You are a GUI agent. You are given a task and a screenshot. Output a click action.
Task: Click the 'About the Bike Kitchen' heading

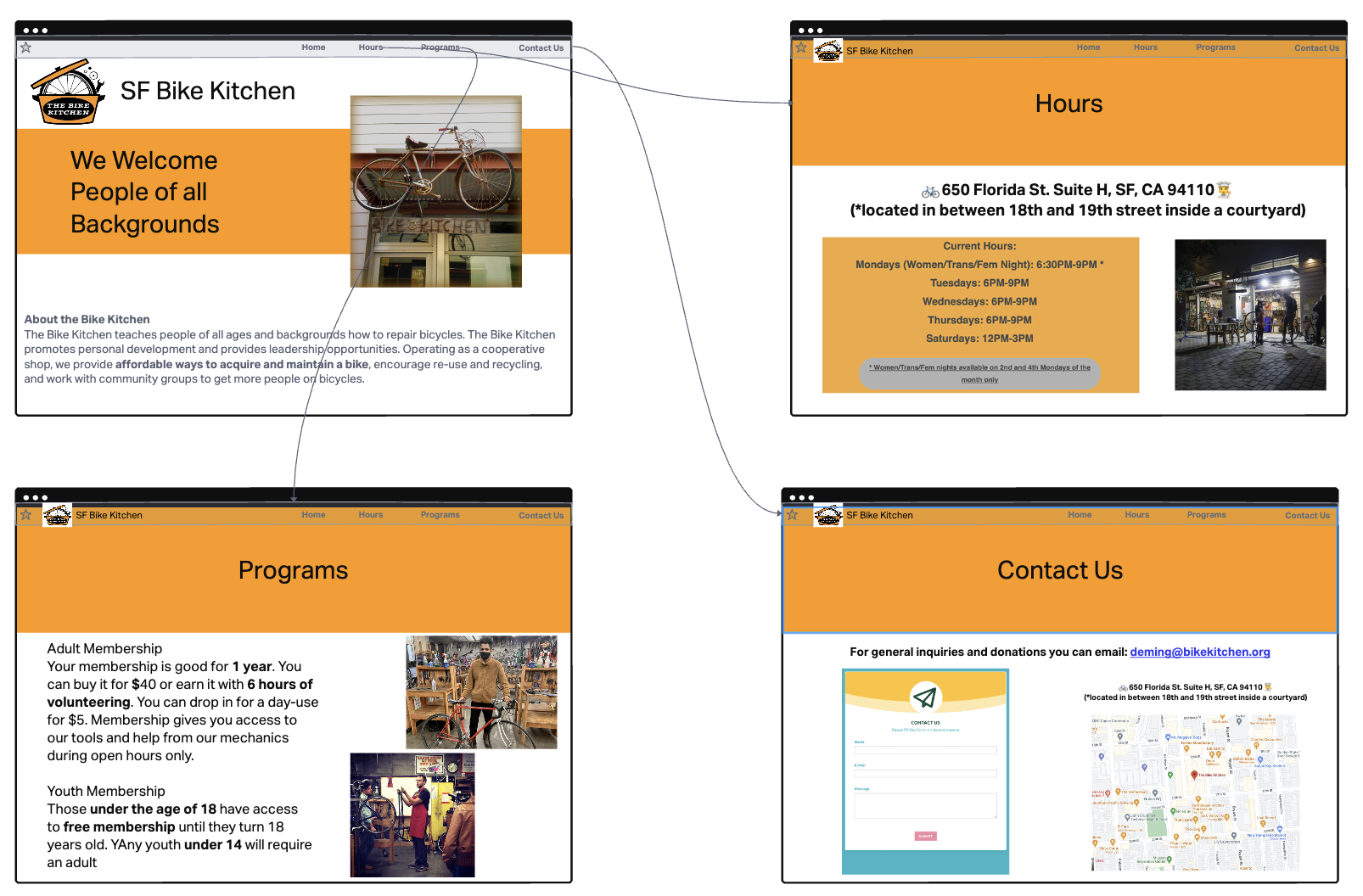[x=87, y=319]
